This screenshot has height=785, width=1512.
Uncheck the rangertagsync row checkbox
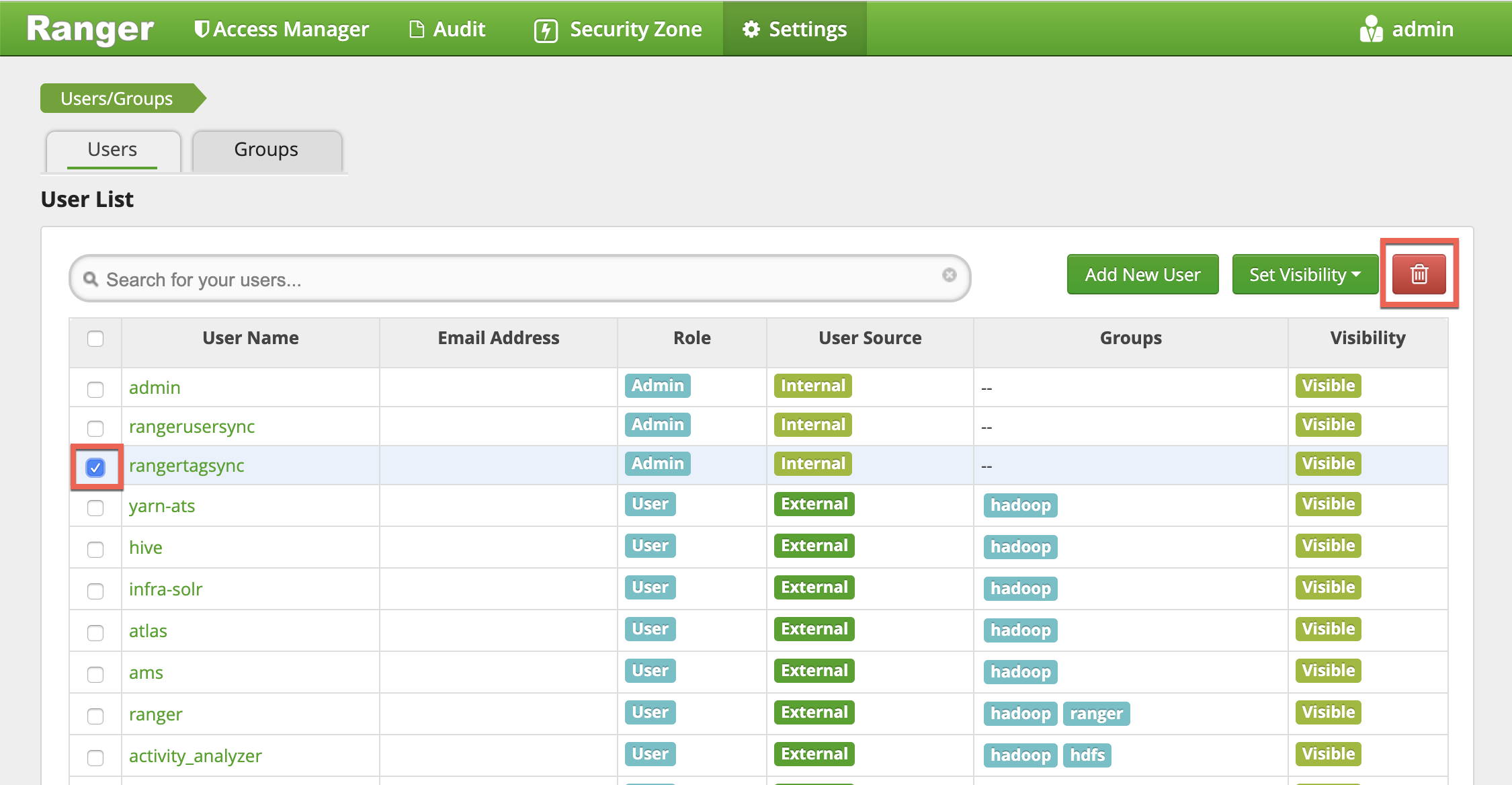(x=95, y=468)
